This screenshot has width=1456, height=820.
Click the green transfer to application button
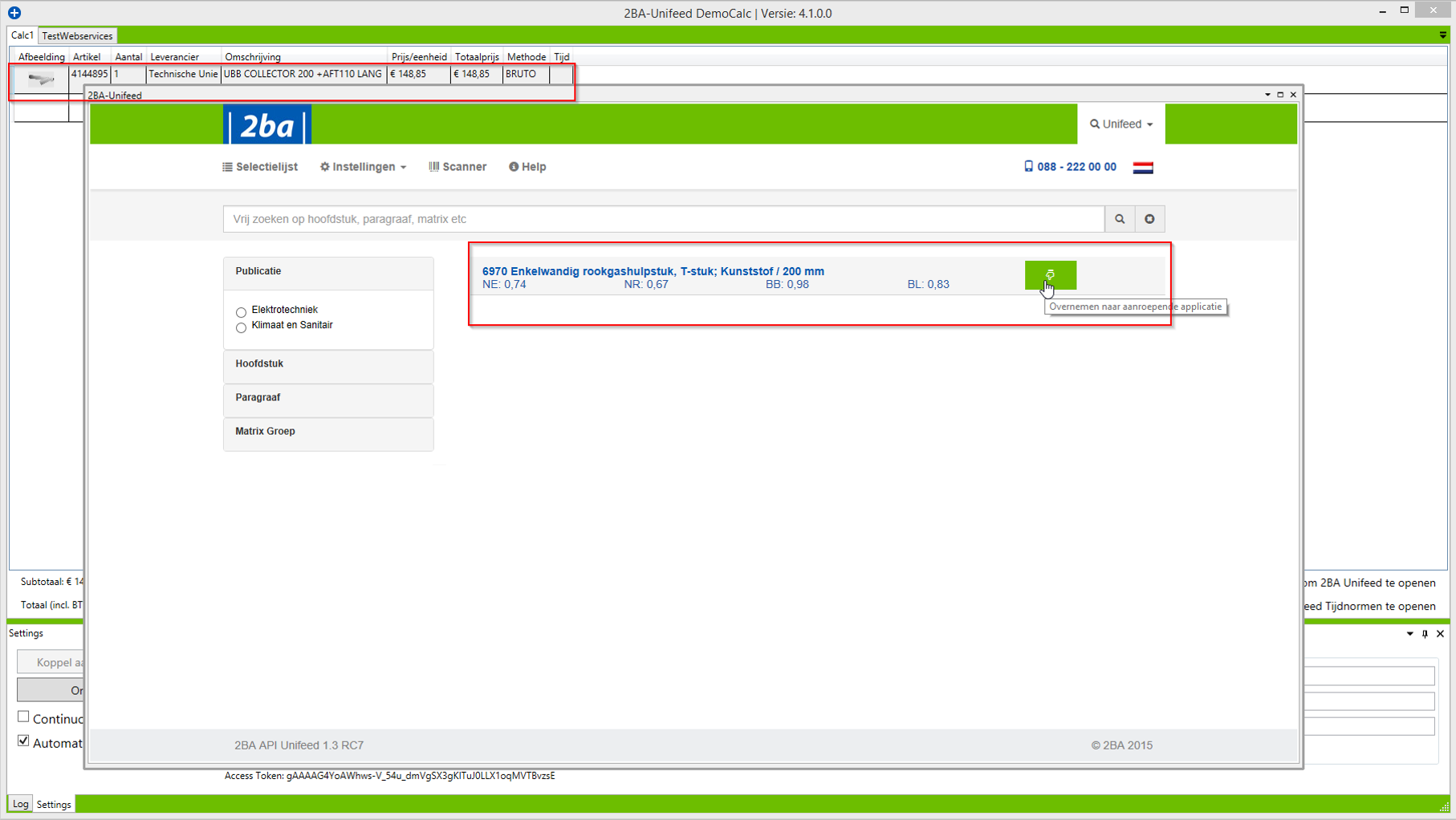tap(1050, 274)
